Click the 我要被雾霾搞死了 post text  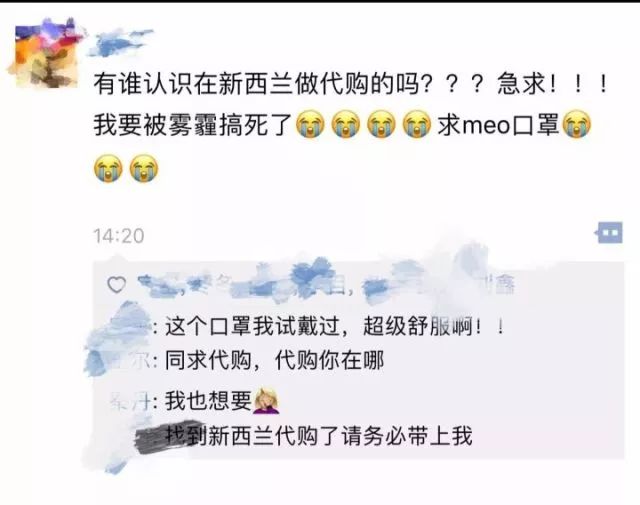[x=192, y=125]
